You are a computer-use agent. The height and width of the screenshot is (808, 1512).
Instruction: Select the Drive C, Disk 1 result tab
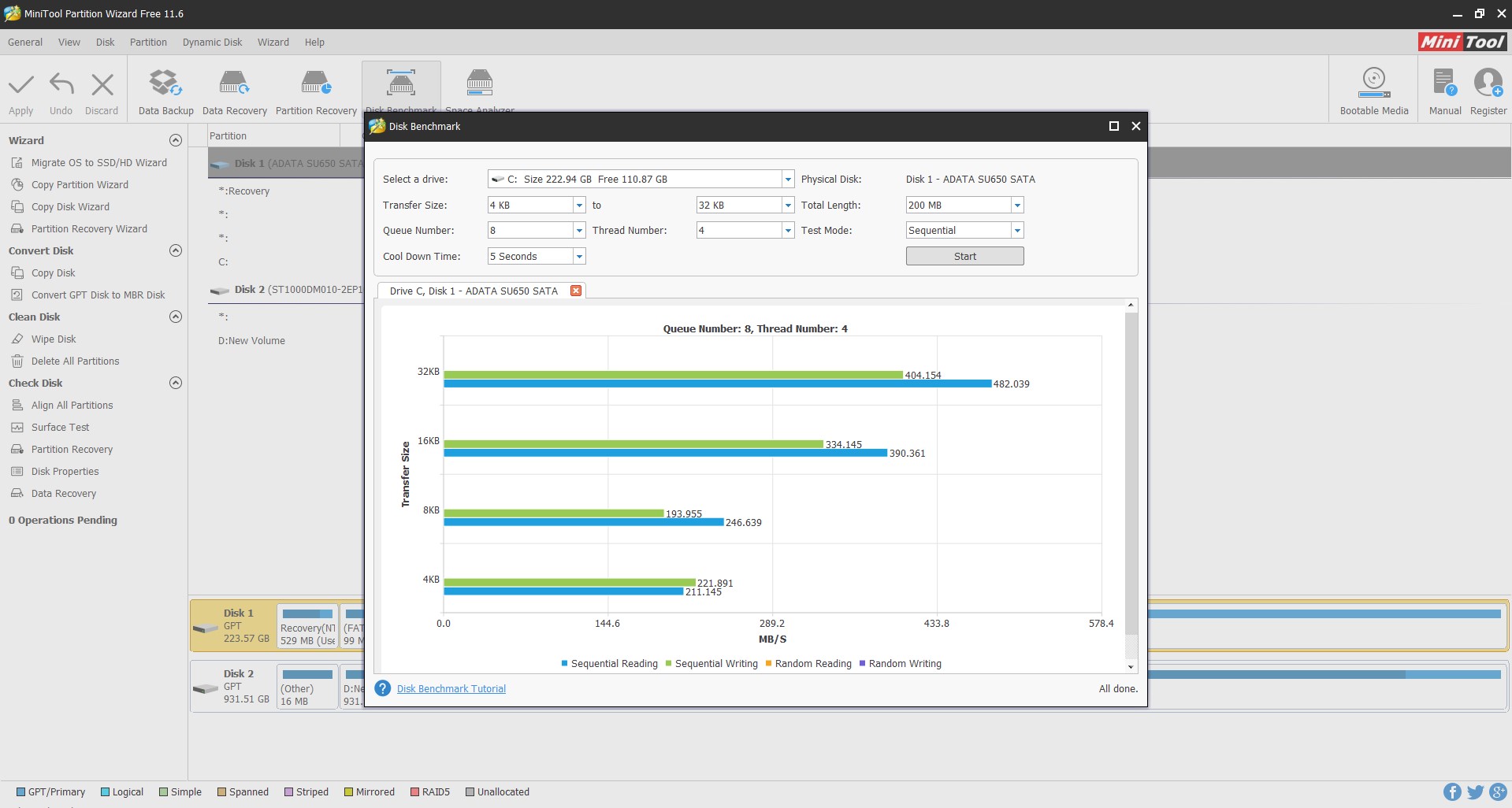[x=474, y=291]
